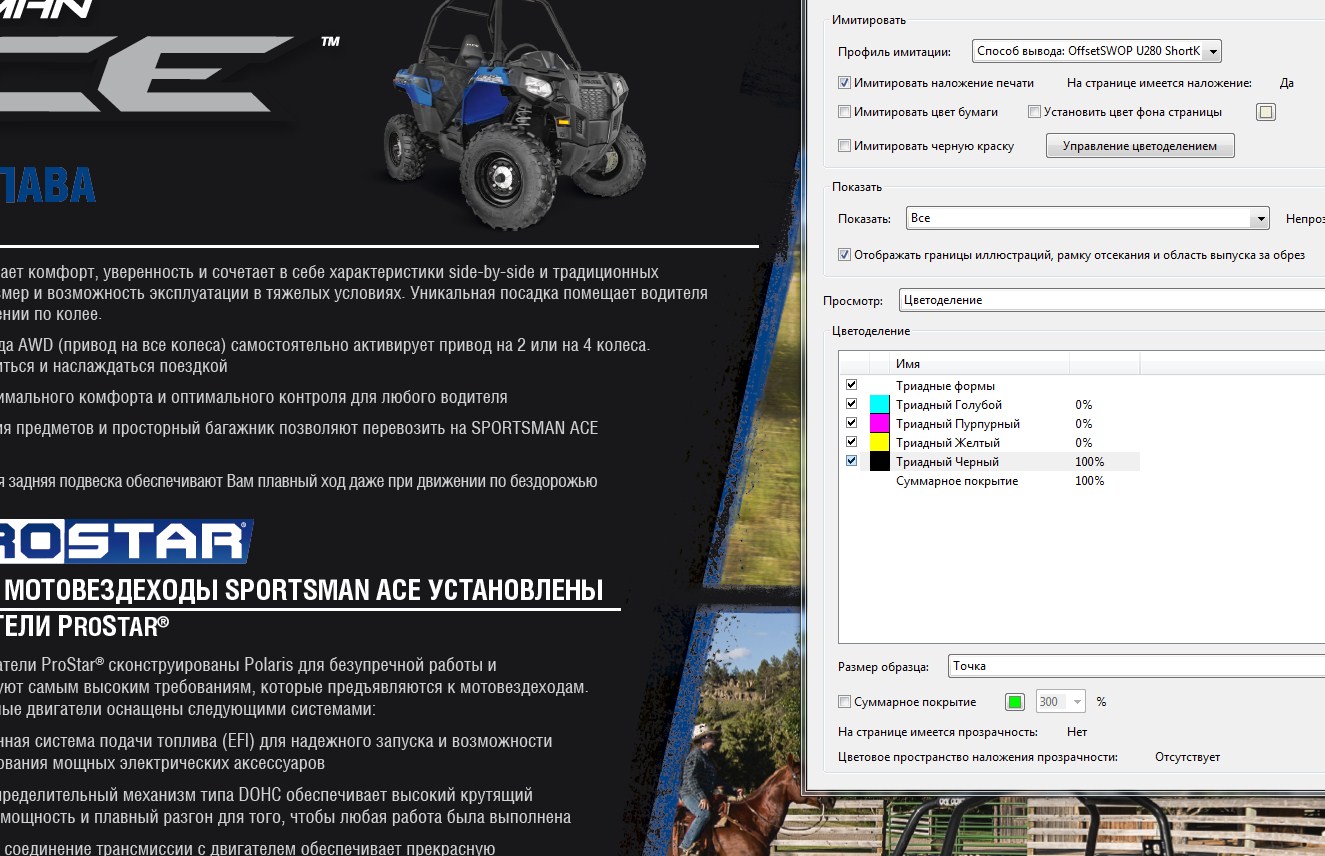
Task: Click the PROSTAR logo in the document
Action: 125,541
